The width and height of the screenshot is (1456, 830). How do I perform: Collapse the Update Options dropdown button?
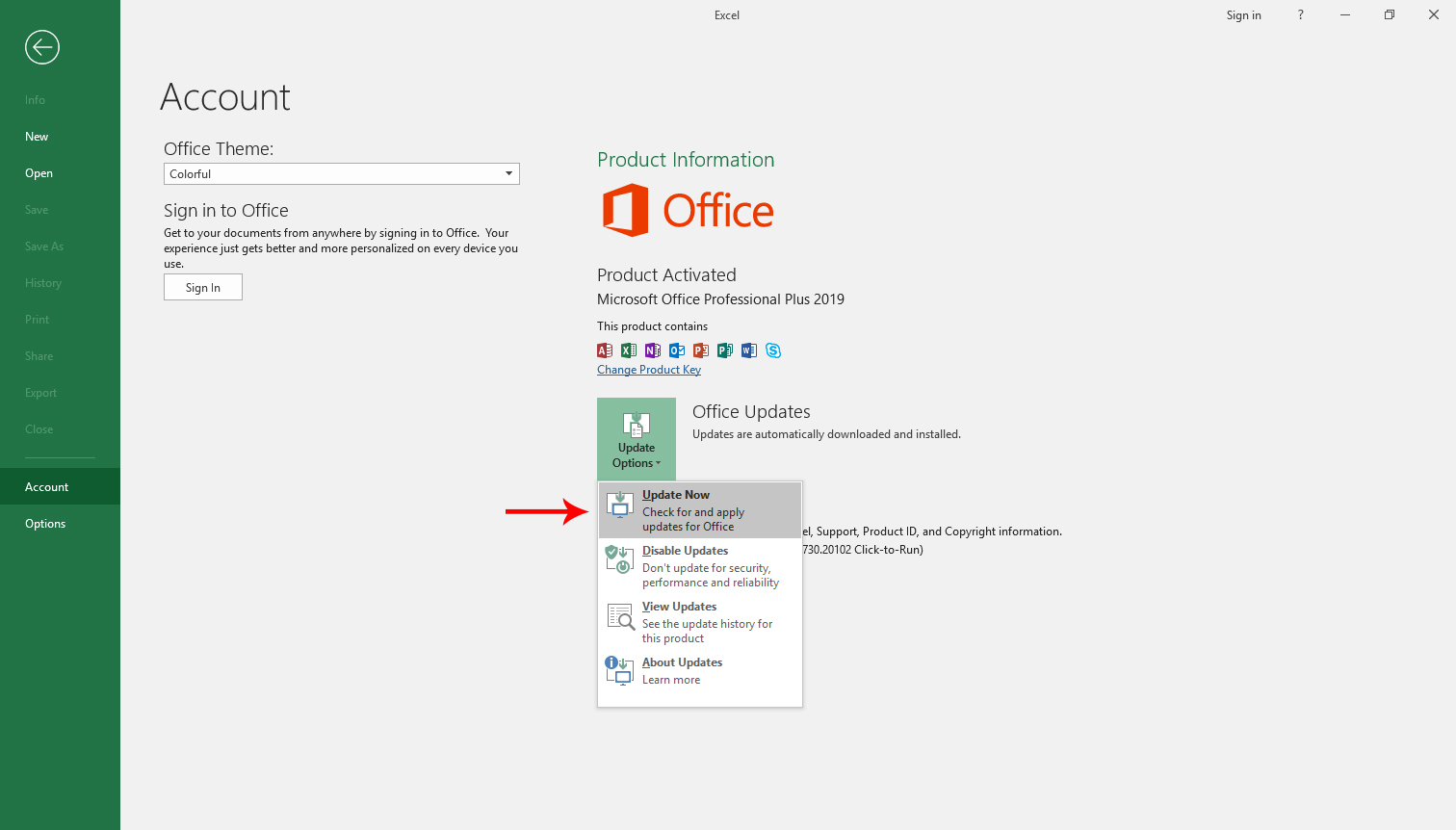(x=637, y=438)
